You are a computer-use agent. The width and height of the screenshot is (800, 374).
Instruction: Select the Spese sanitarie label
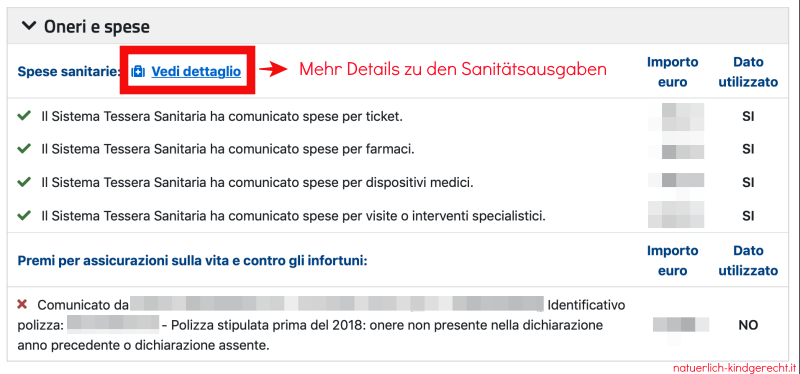click(69, 72)
